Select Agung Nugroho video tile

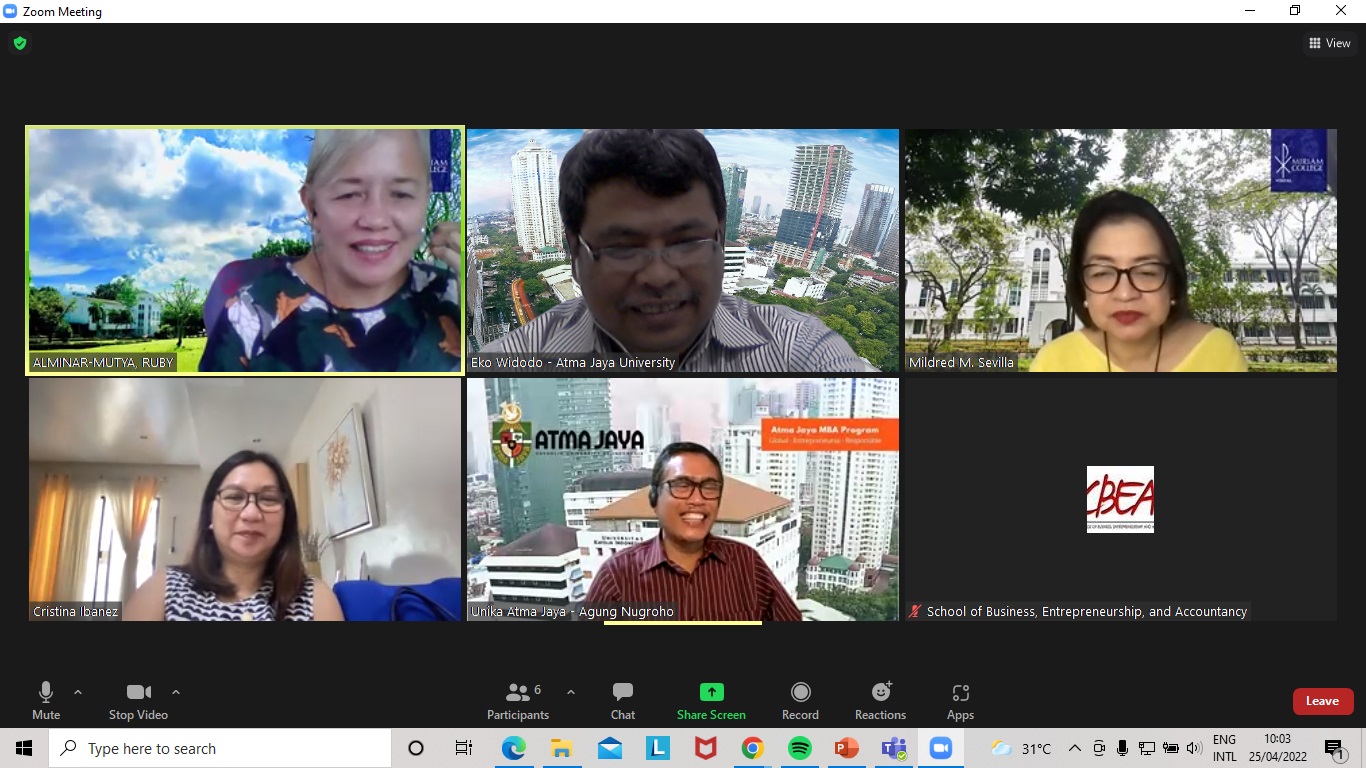(x=683, y=499)
